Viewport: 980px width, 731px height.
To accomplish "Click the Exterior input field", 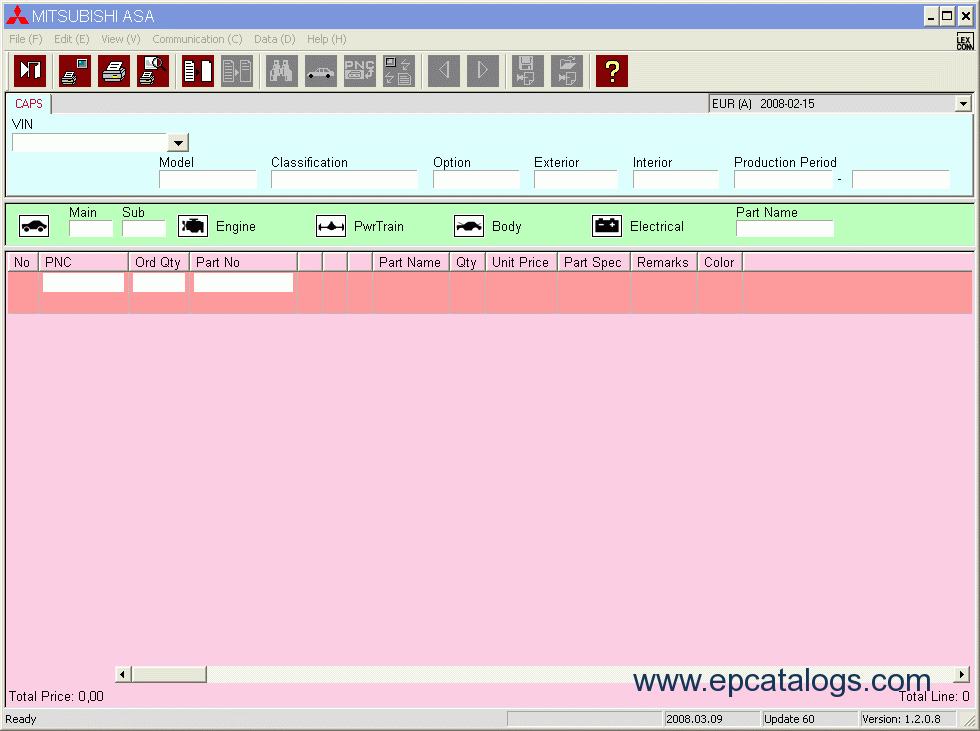I will (576, 180).
